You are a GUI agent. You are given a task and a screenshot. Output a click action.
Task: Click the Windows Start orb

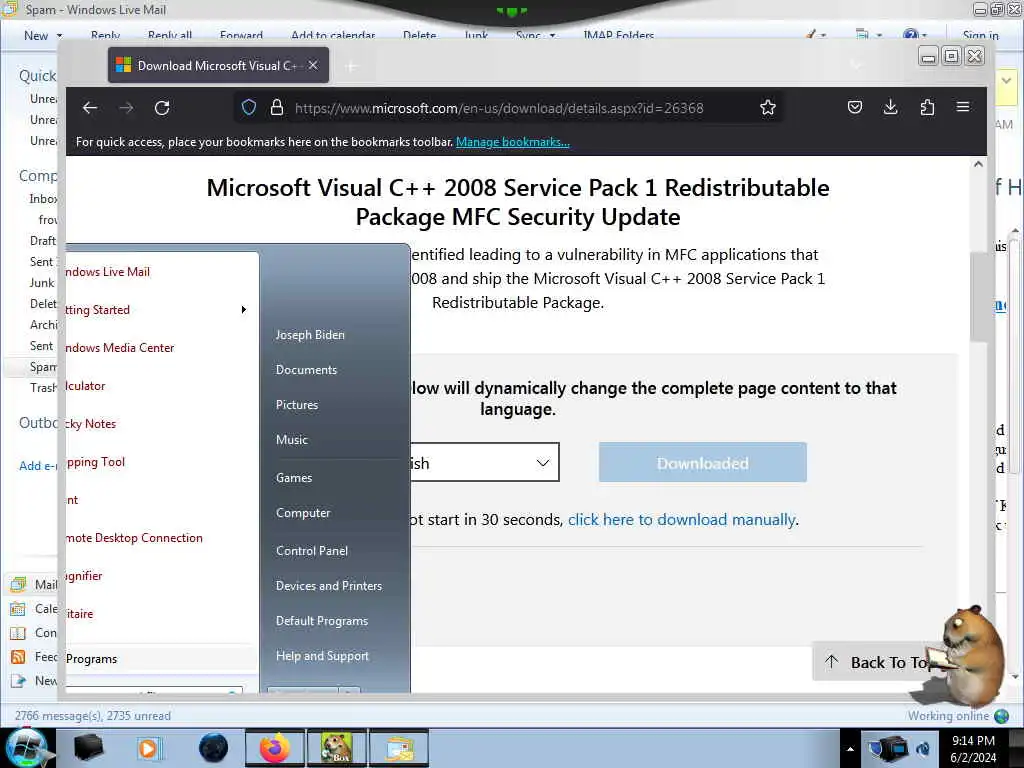tap(26, 748)
